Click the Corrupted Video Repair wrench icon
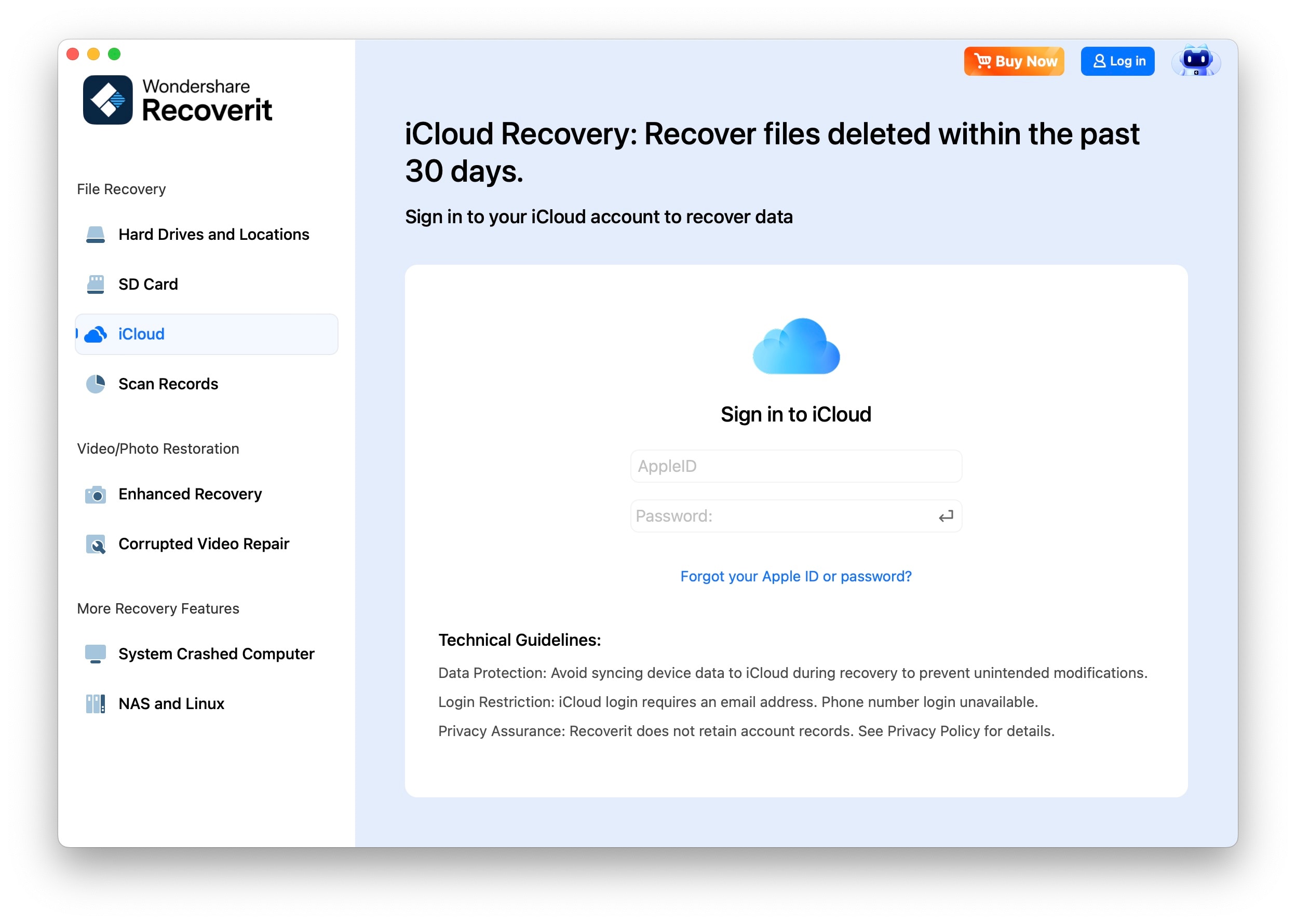 tap(95, 544)
